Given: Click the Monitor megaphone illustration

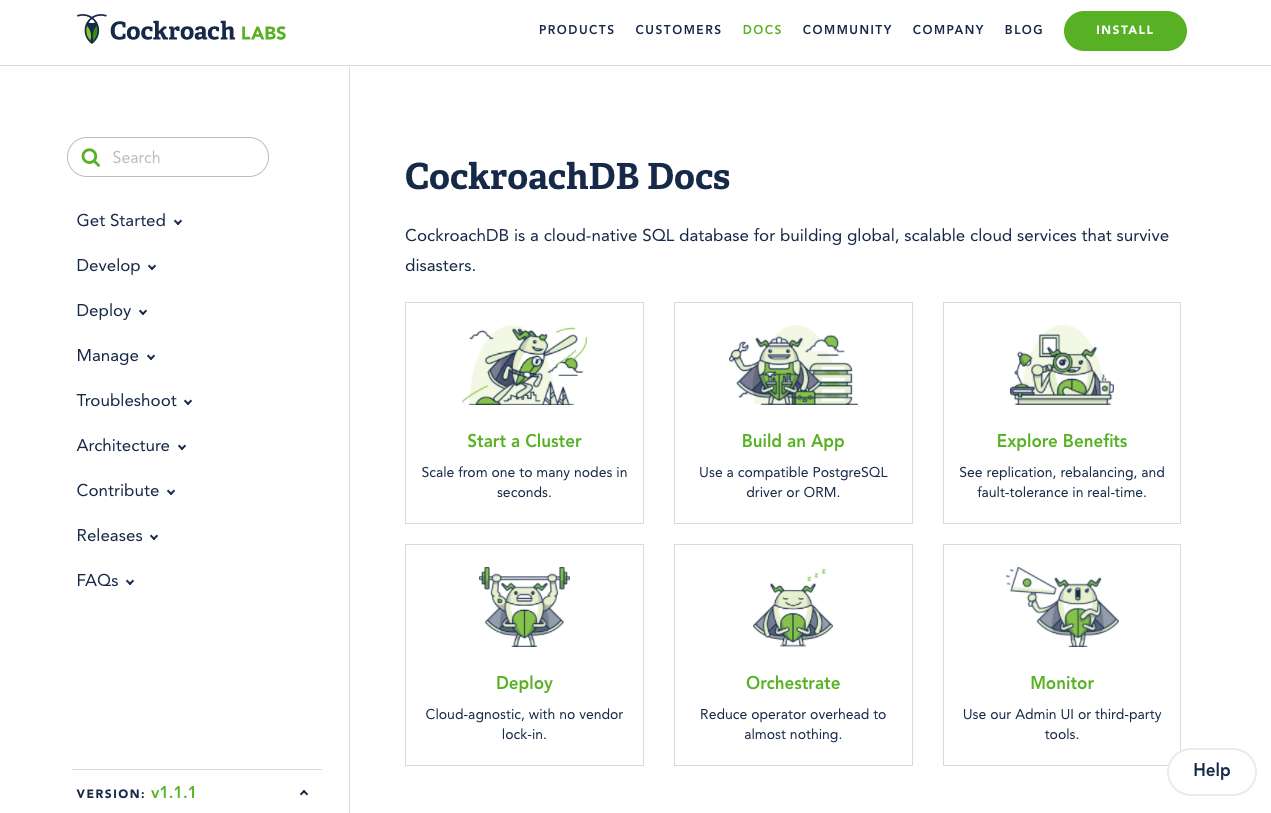Looking at the screenshot, I should tap(1061, 606).
